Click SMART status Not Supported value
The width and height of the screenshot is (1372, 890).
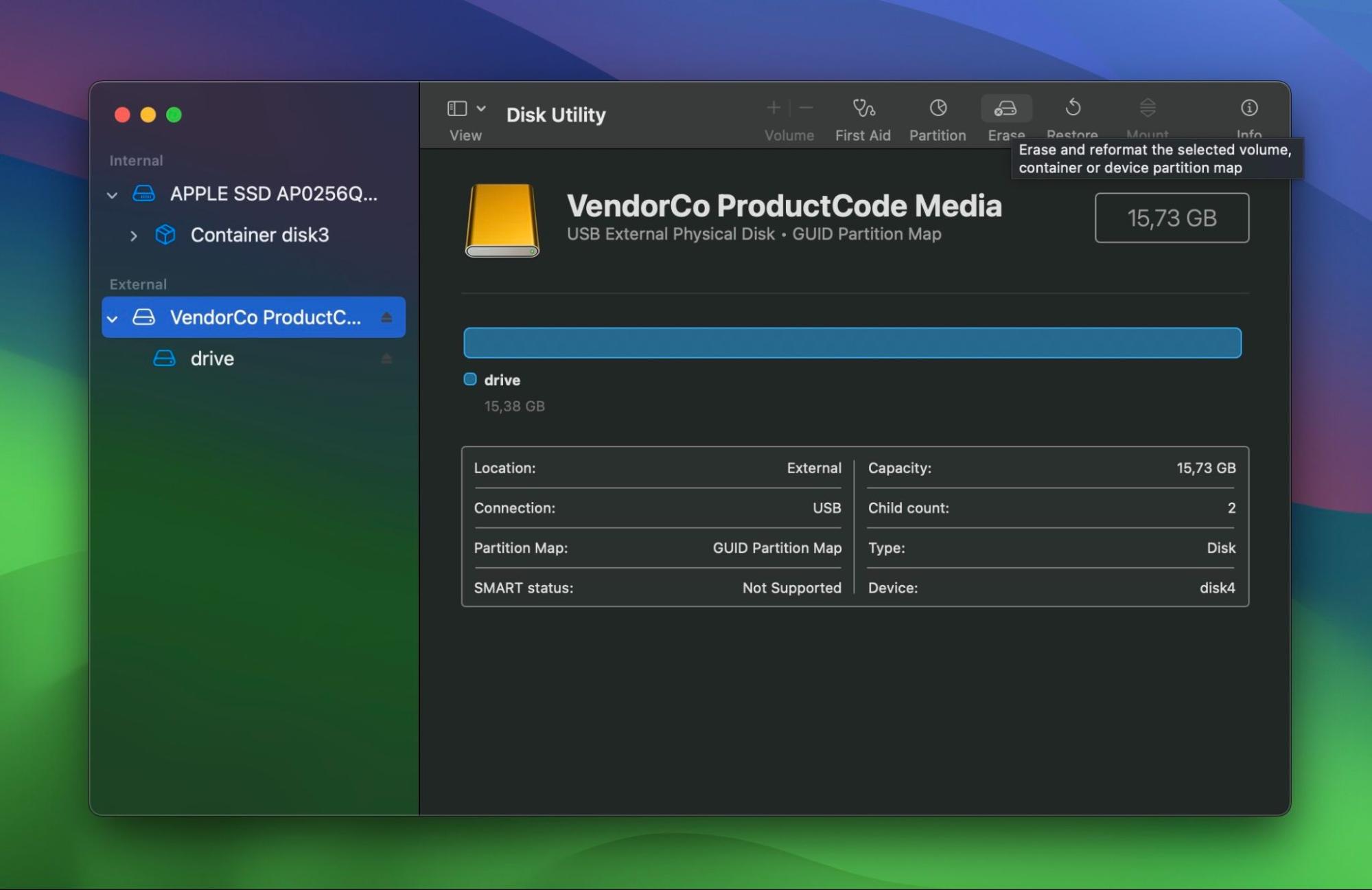click(x=792, y=588)
